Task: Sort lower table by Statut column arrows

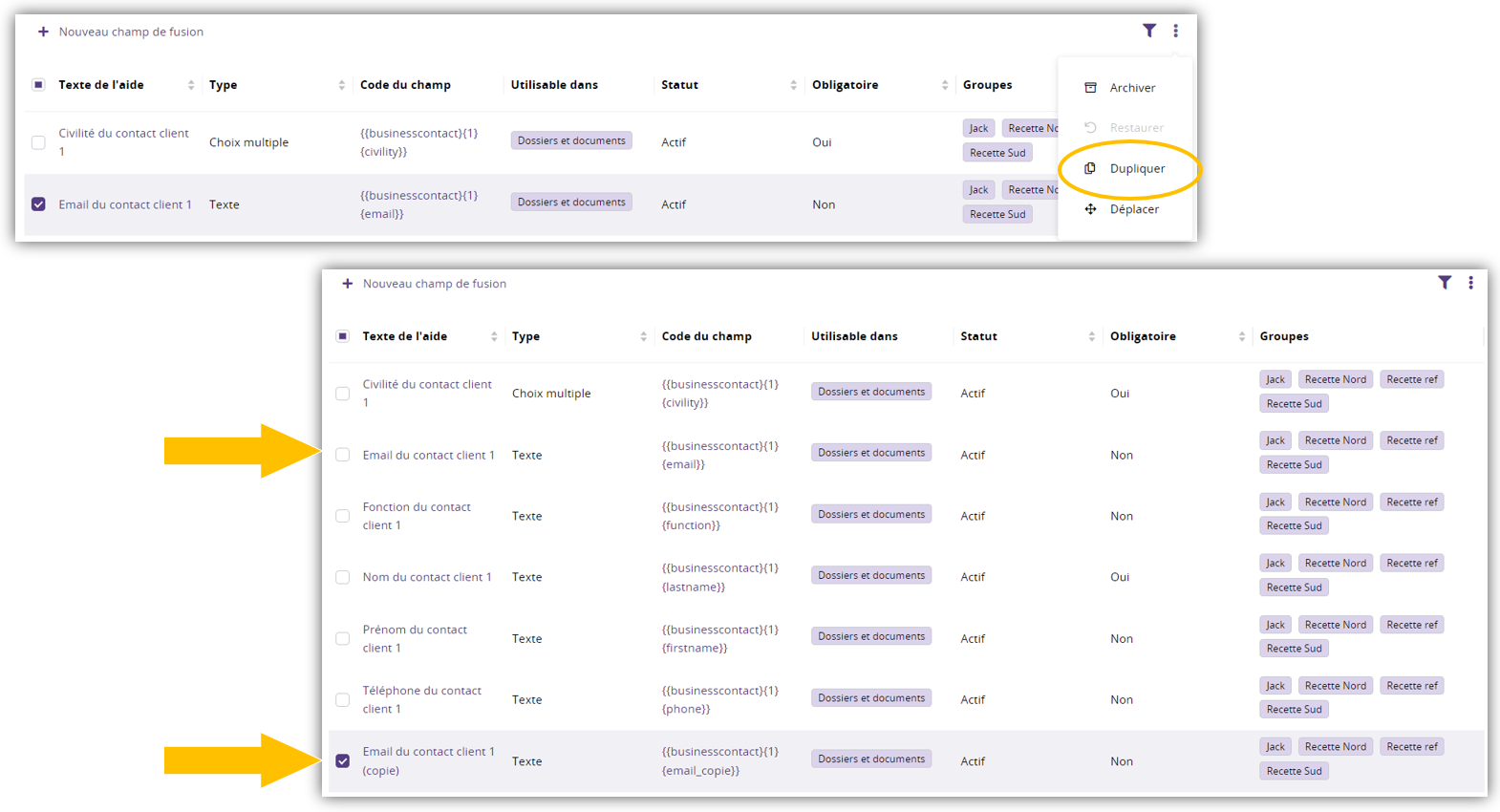Action: click(1091, 336)
